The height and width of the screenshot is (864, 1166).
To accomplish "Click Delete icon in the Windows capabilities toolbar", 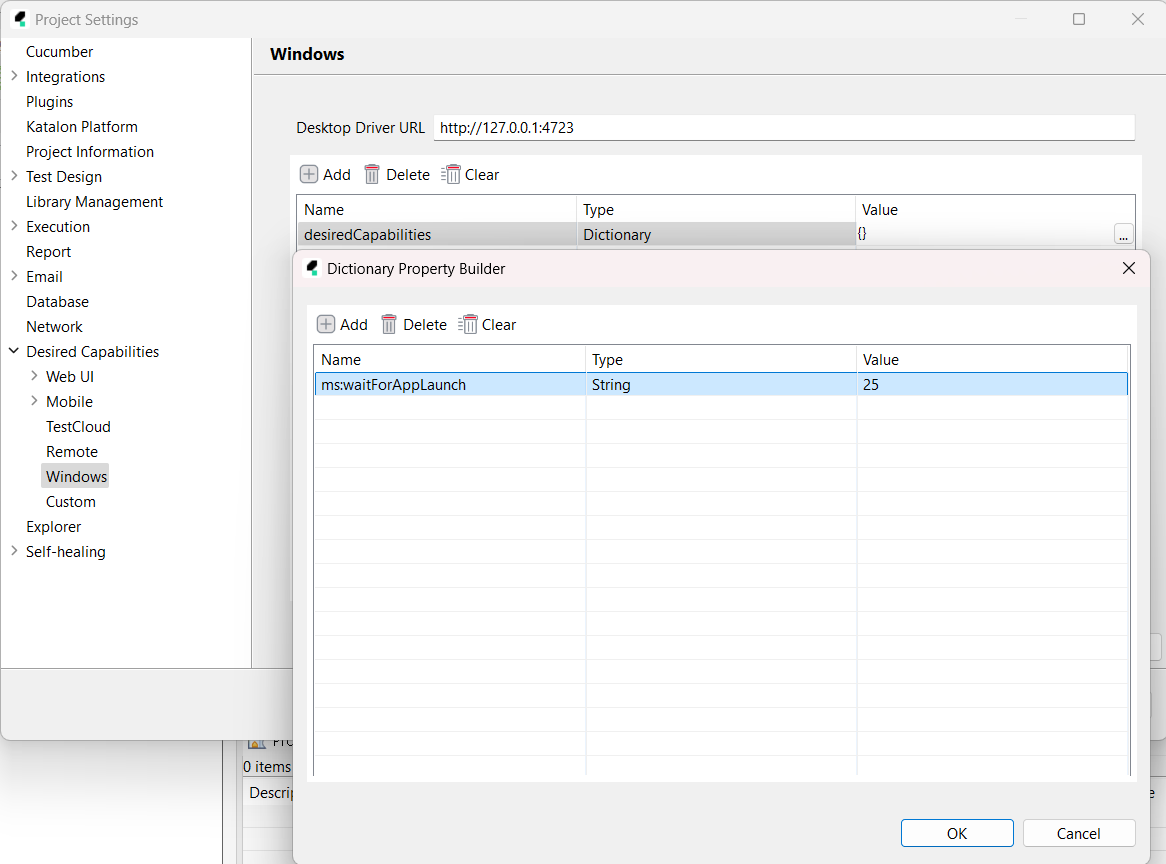I will 372,174.
